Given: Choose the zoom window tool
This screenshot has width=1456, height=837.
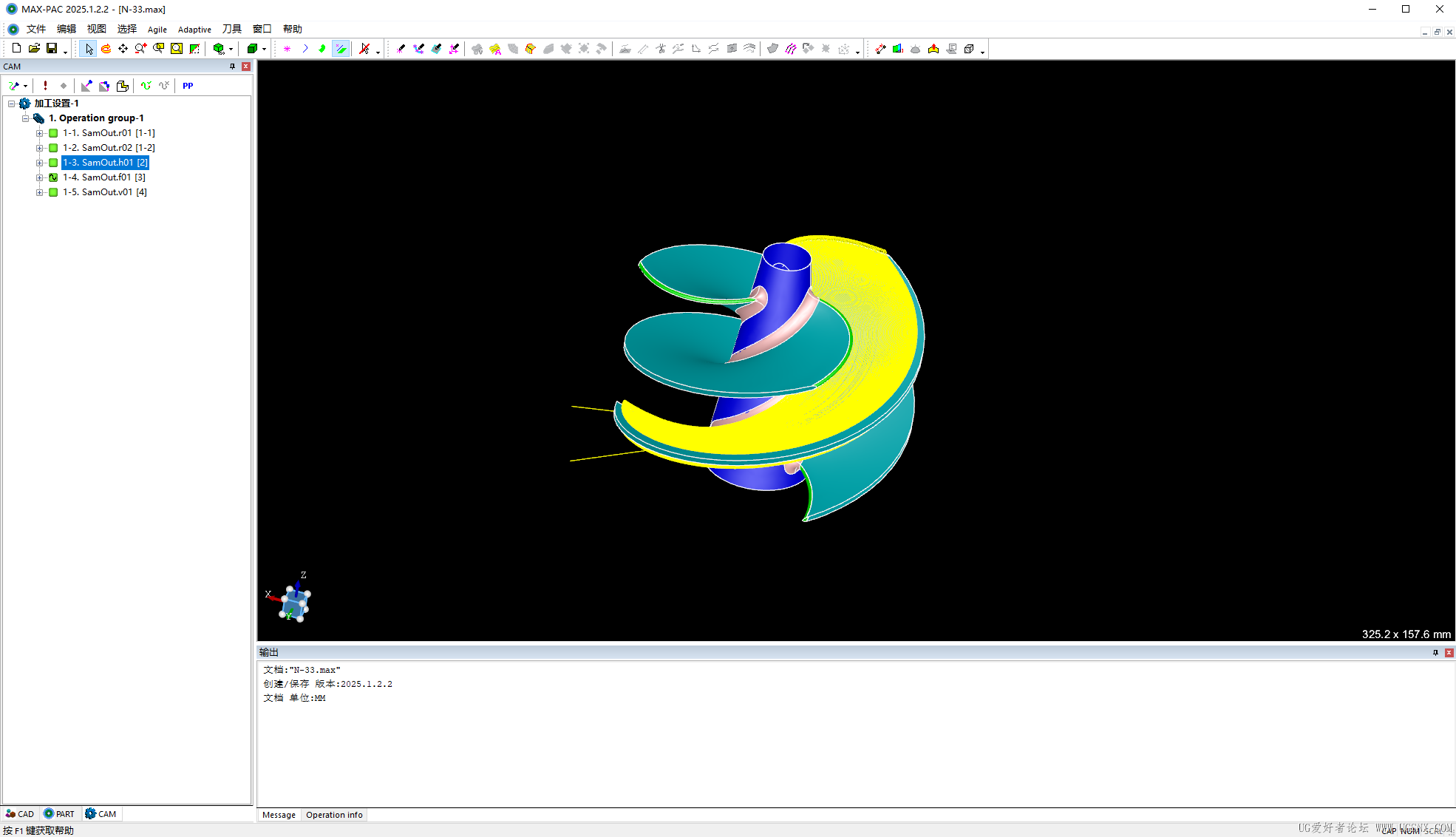Looking at the screenshot, I should pos(158,49).
